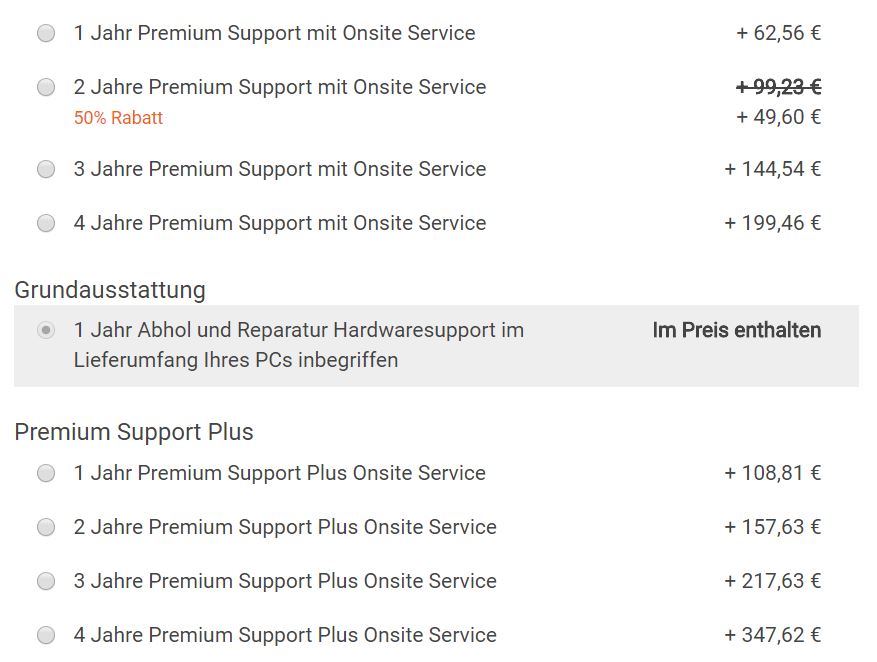Click the struck-through + 99,23 € price

click(778, 87)
